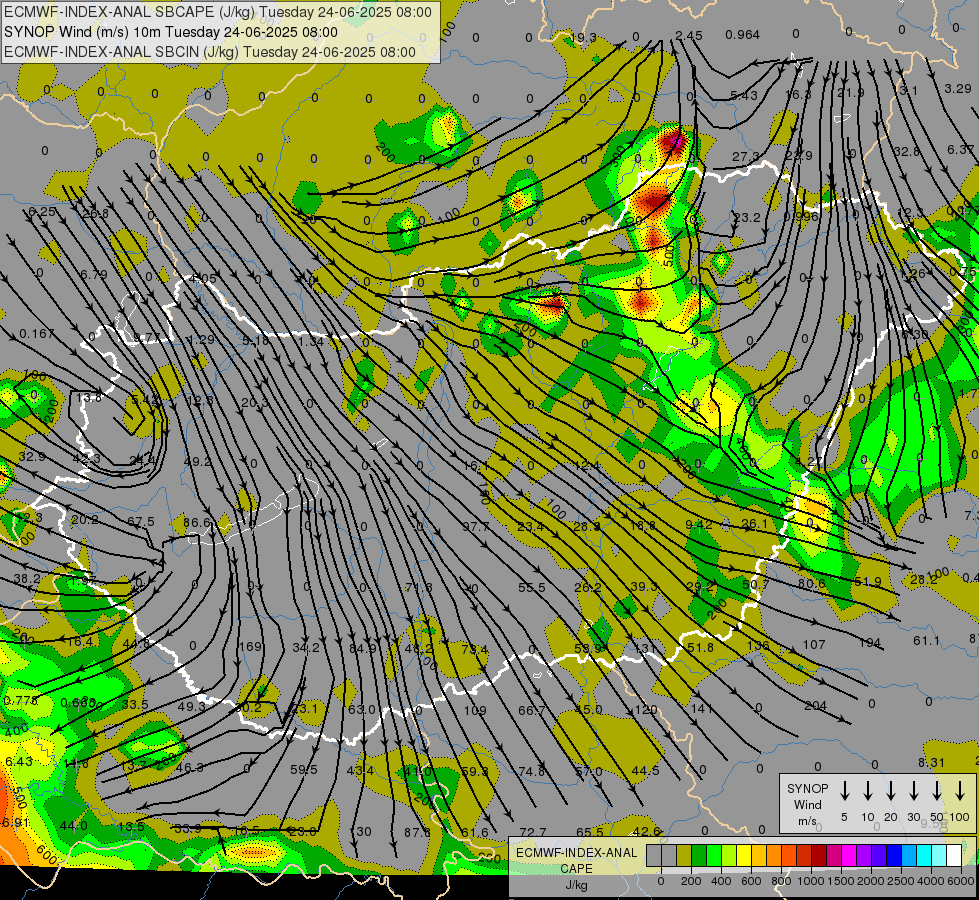Click the map value 169
This screenshot has width=979, height=900.
click(x=250, y=646)
